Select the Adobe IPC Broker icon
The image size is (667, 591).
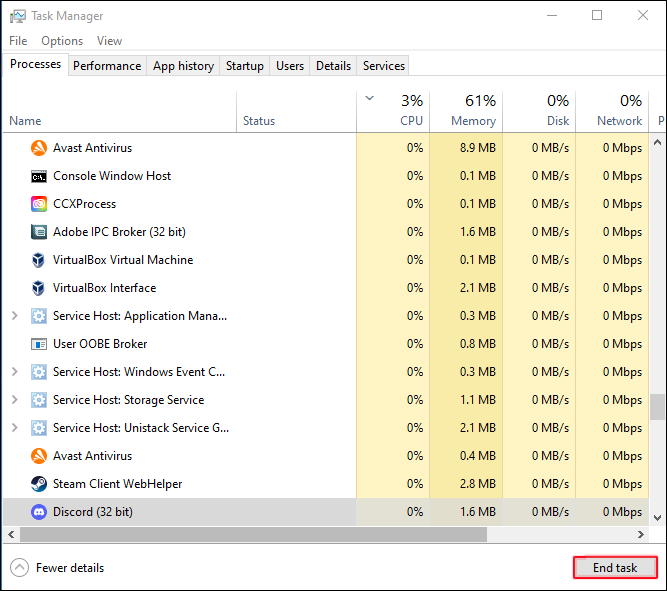(x=39, y=232)
